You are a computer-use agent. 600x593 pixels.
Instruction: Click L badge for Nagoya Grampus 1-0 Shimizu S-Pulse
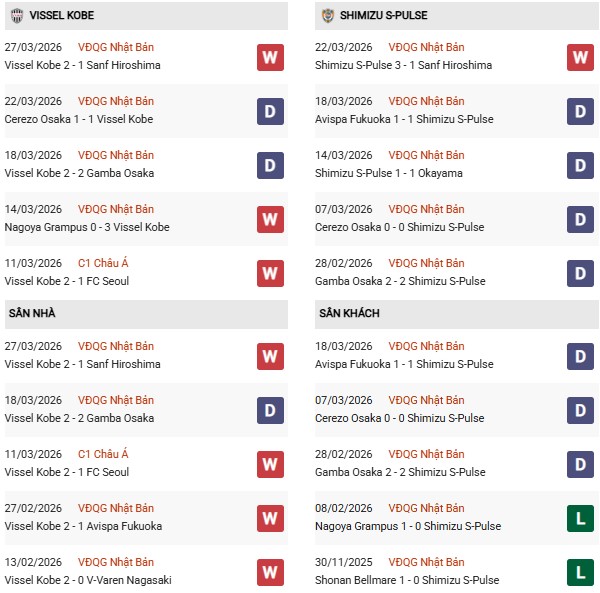[580, 518]
